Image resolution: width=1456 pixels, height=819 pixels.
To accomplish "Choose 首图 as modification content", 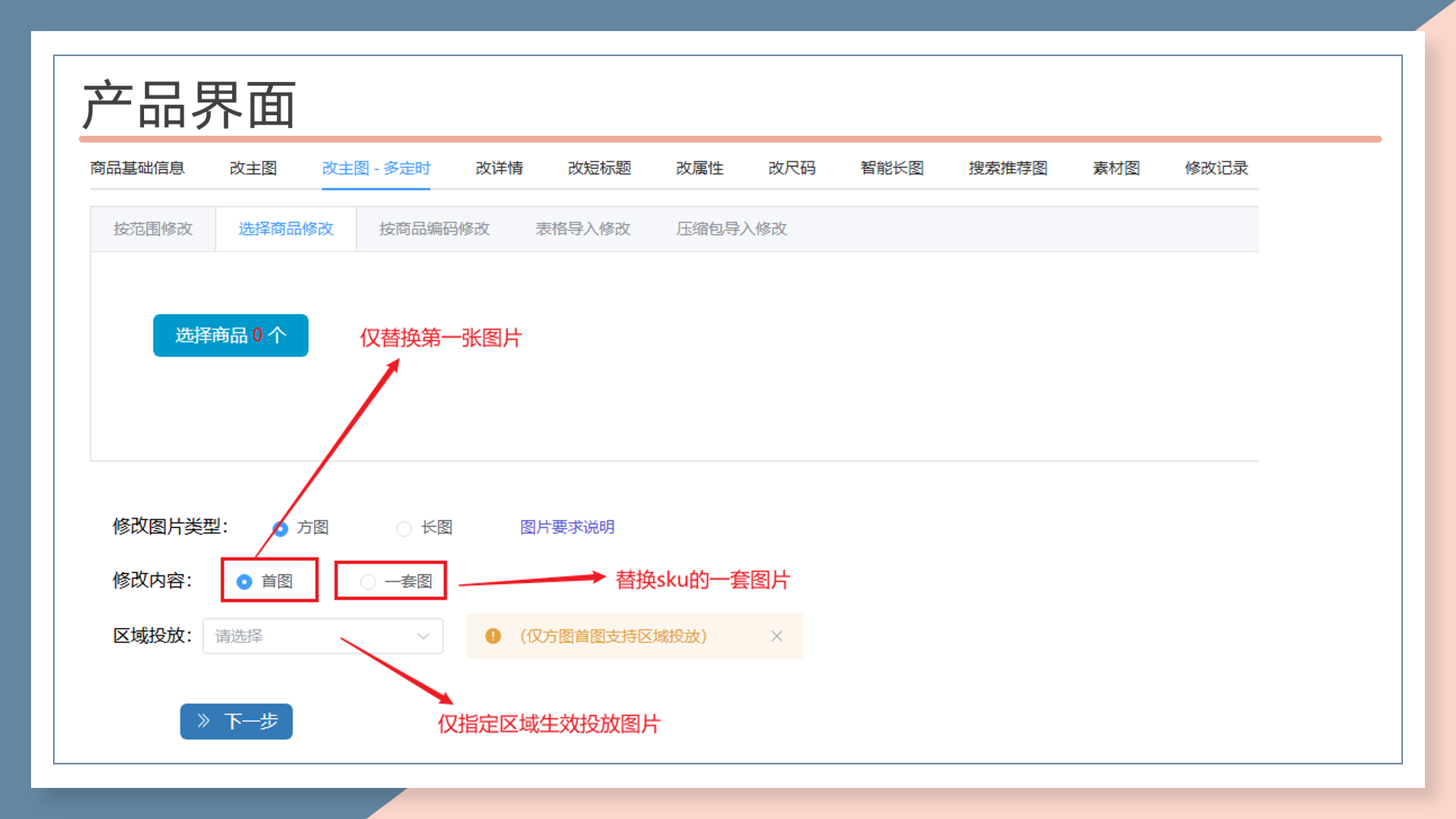I will [x=244, y=582].
